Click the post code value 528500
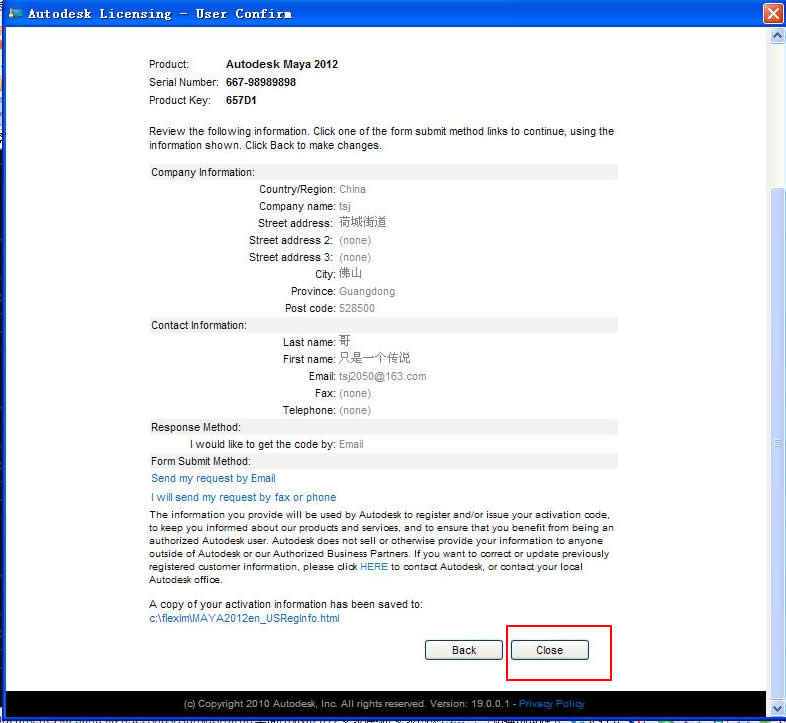 pos(357,308)
